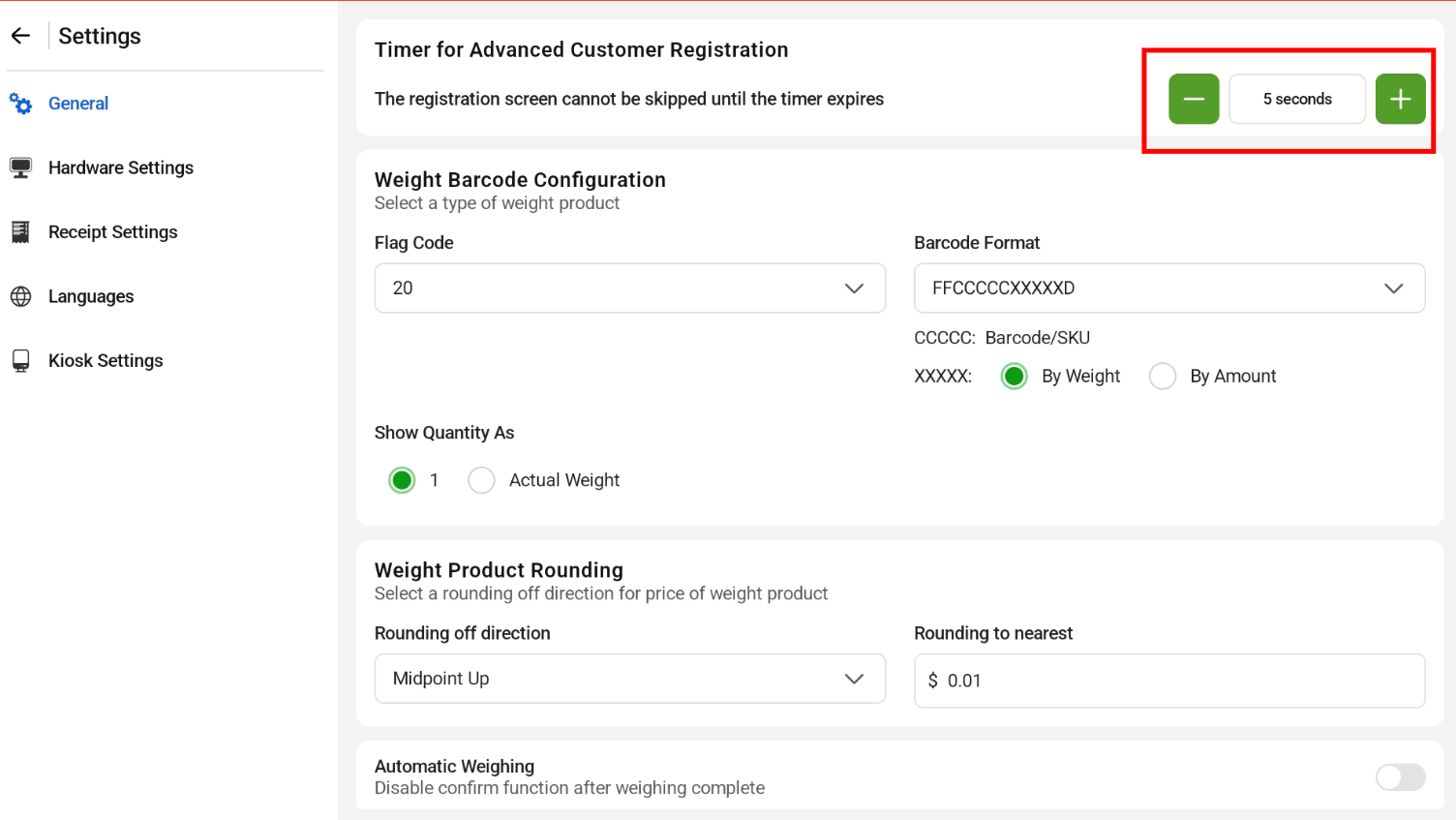Toggle the Automatic Weighing switch
The image size is (1456, 820).
click(1401, 776)
